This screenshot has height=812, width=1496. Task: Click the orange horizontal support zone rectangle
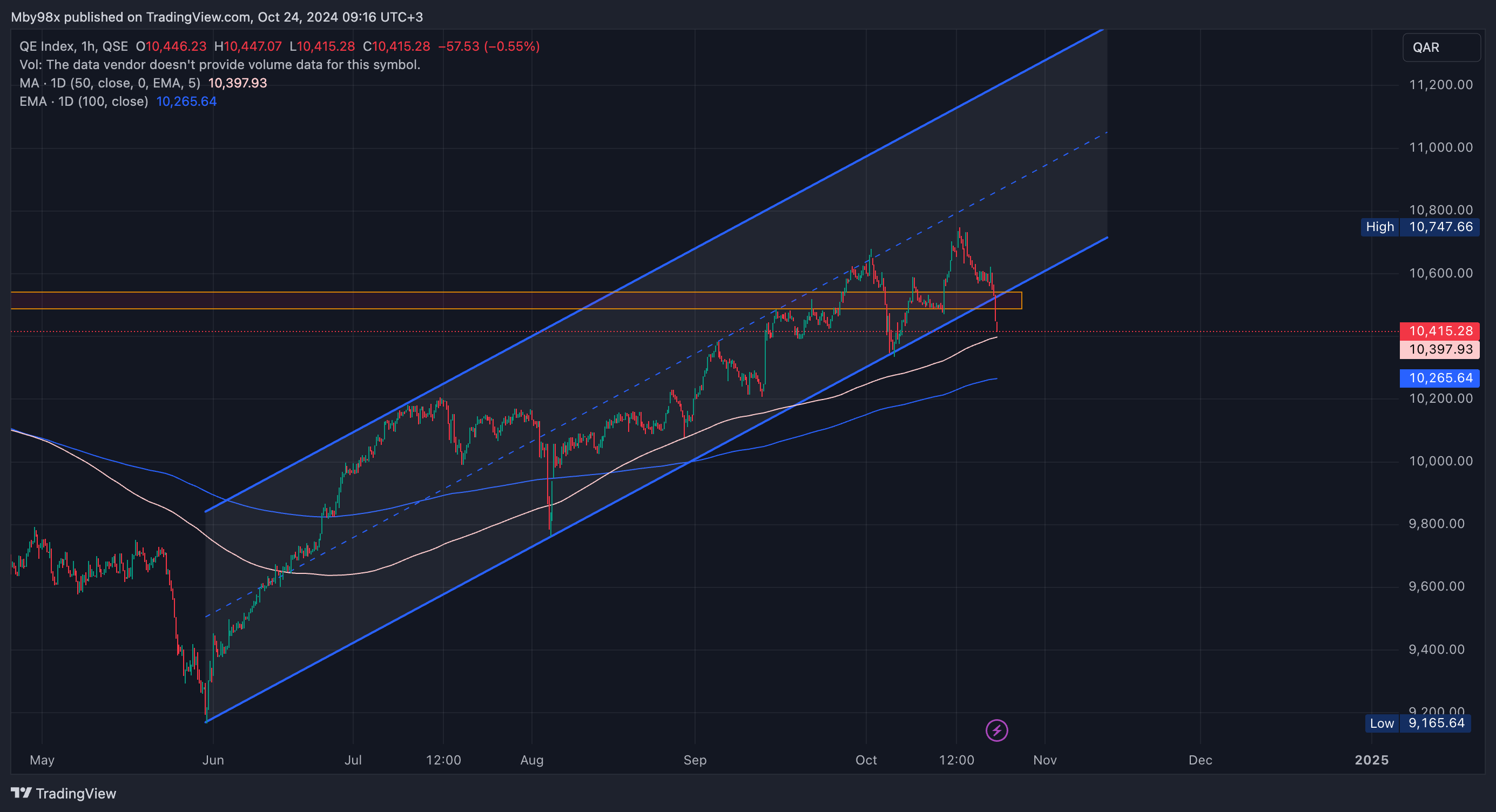tap(516, 301)
